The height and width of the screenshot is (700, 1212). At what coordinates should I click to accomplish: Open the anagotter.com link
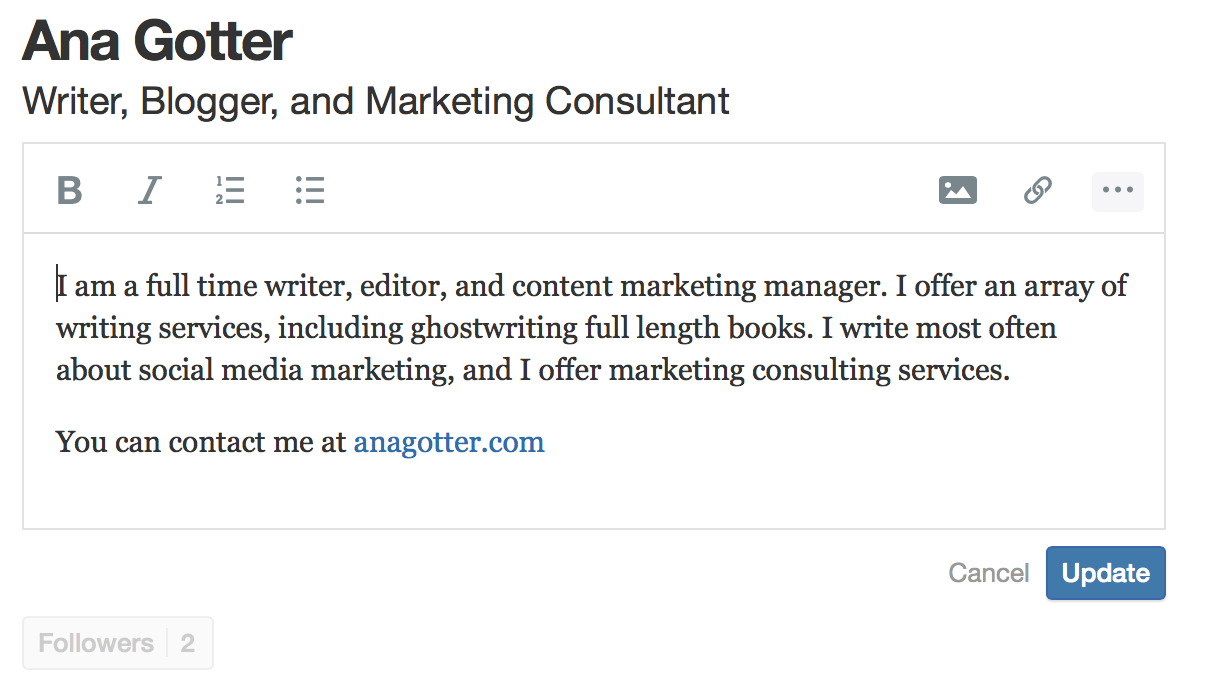[x=449, y=441]
